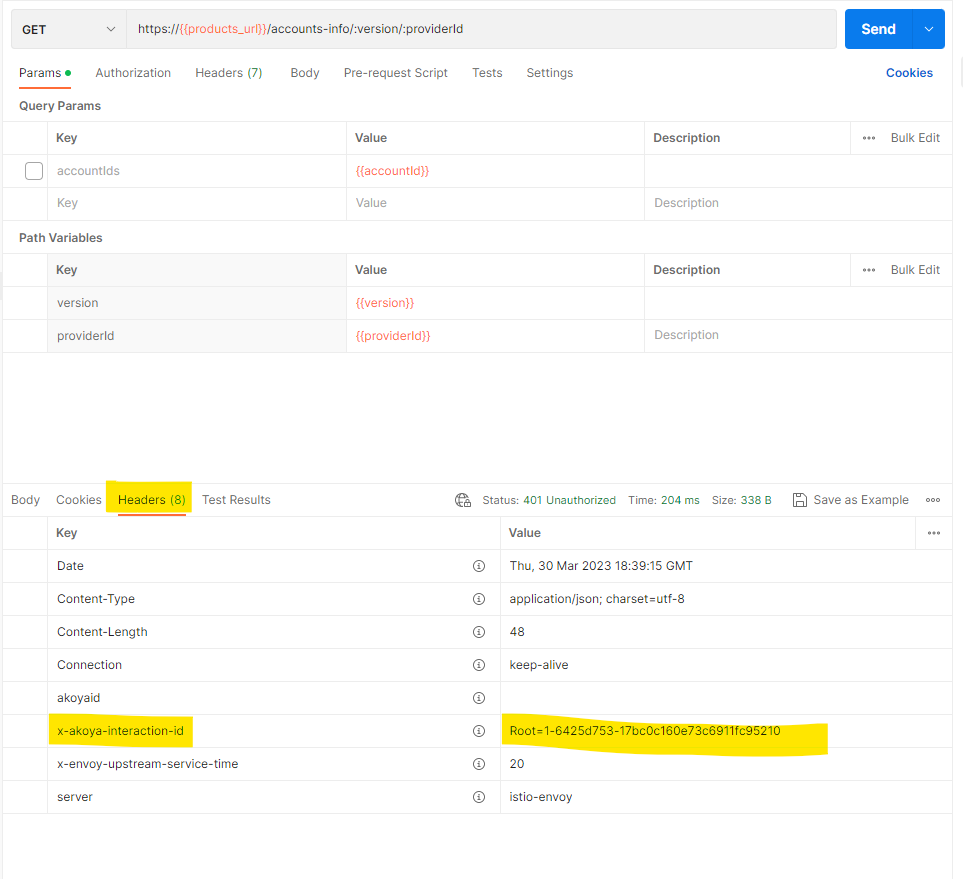963x879 pixels.
Task: Expand the Send button dropdown arrow
Action: coord(929,29)
